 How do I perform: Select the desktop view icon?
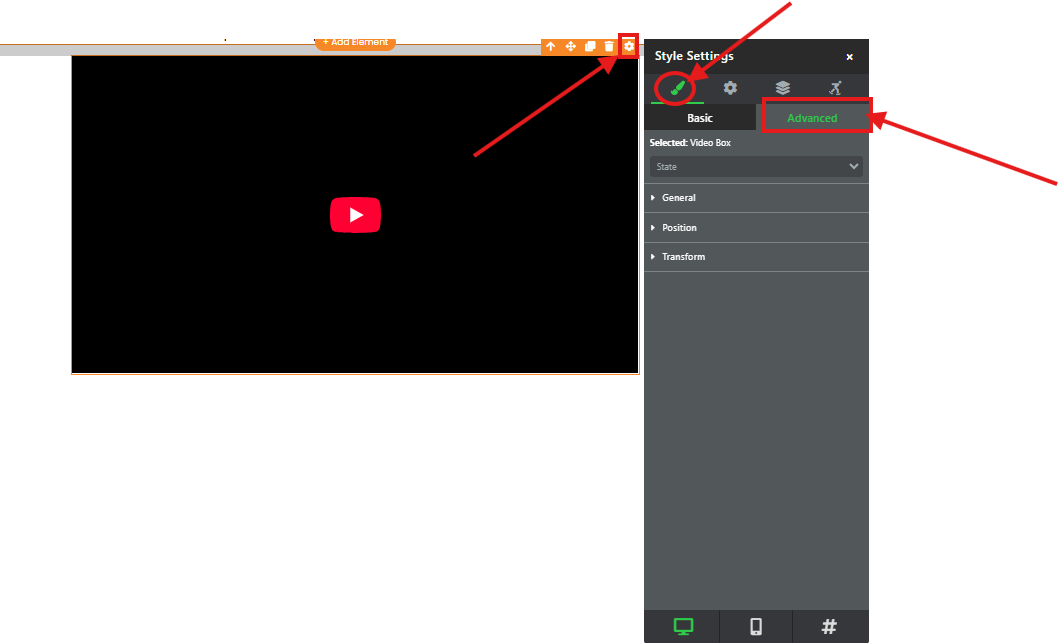point(683,627)
